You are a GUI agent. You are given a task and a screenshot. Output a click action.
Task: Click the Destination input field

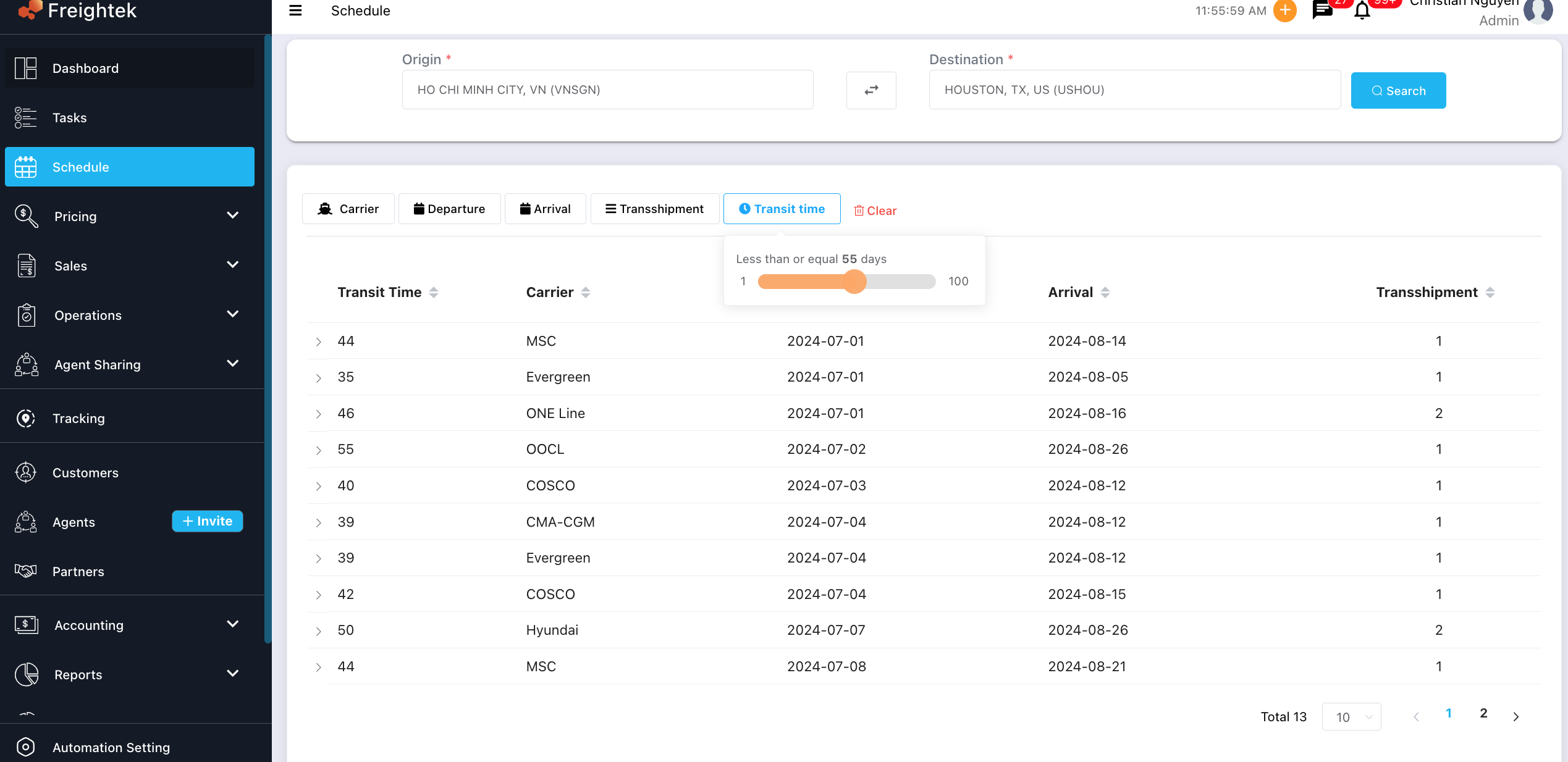click(x=1134, y=90)
